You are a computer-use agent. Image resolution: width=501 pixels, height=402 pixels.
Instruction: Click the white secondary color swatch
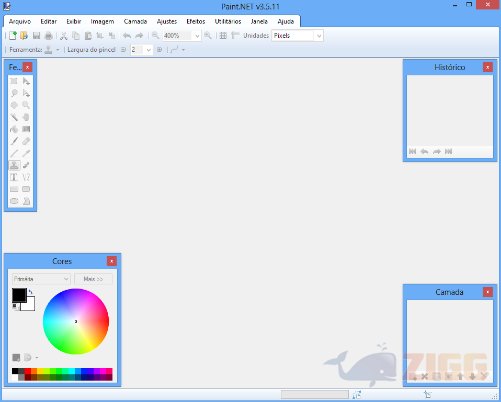click(29, 305)
